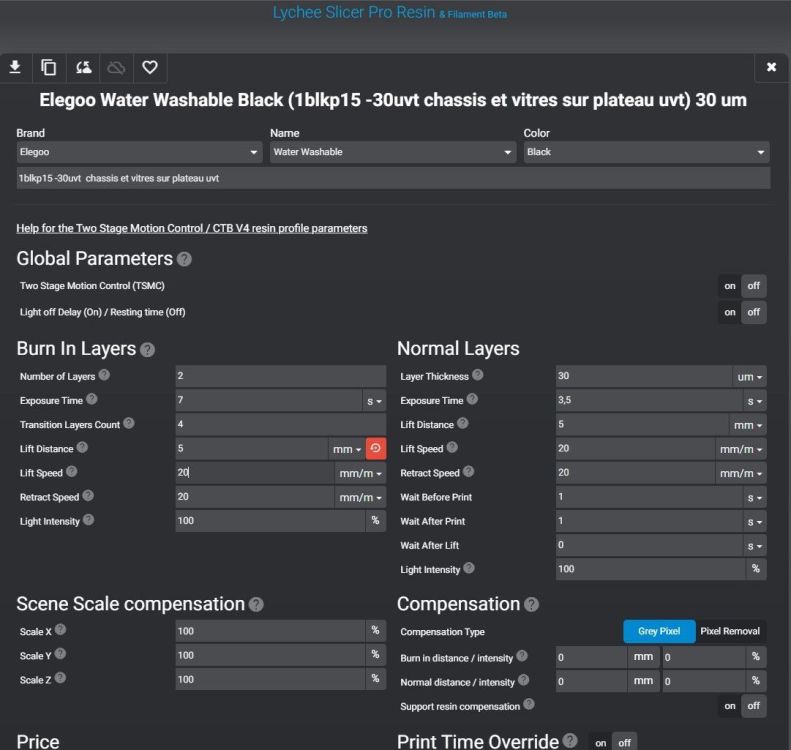Open help icon next to Burn In Layers
Image resolution: width=791 pixels, height=750 pixels.
click(x=147, y=350)
